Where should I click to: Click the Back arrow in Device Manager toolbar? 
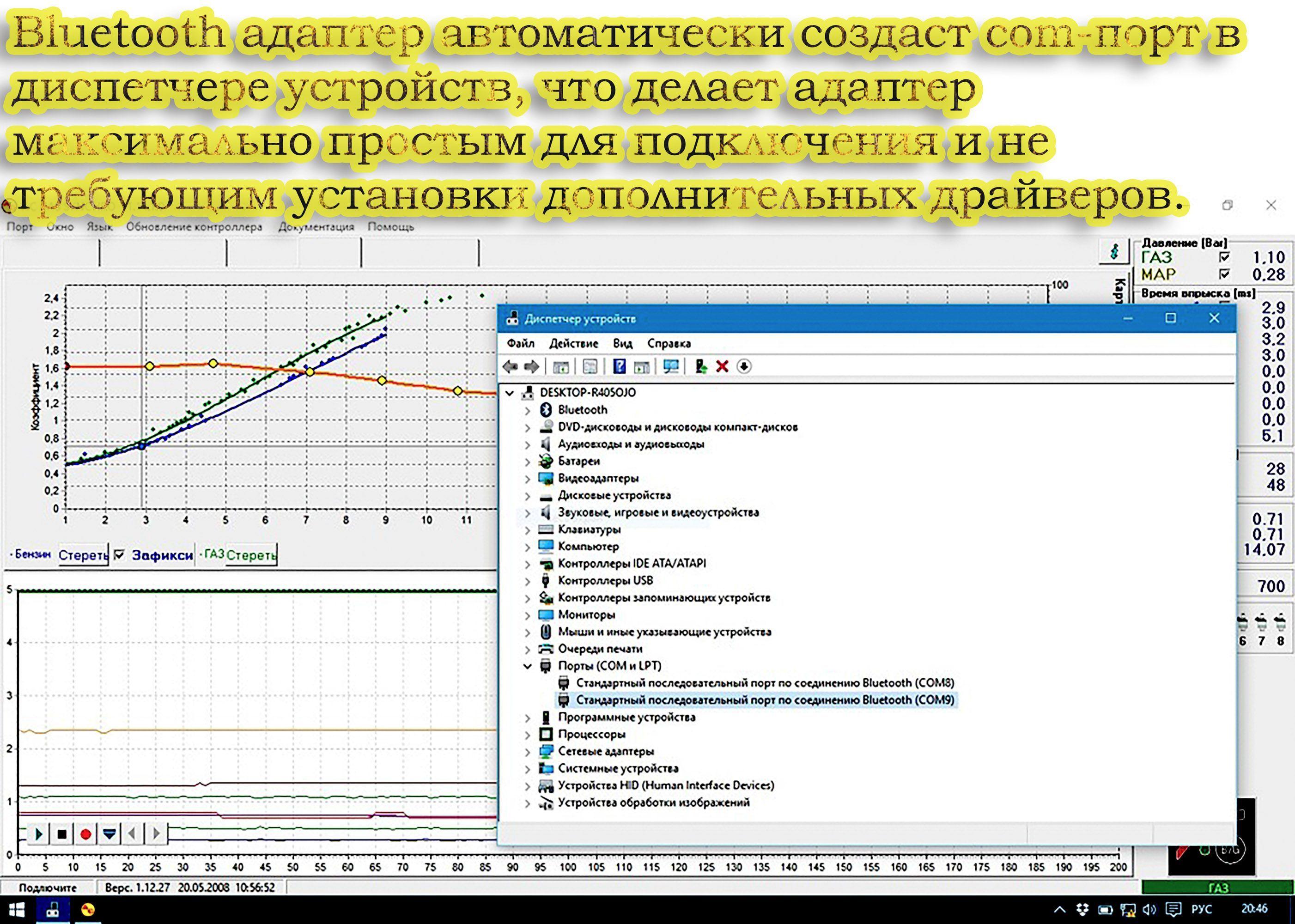[511, 366]
